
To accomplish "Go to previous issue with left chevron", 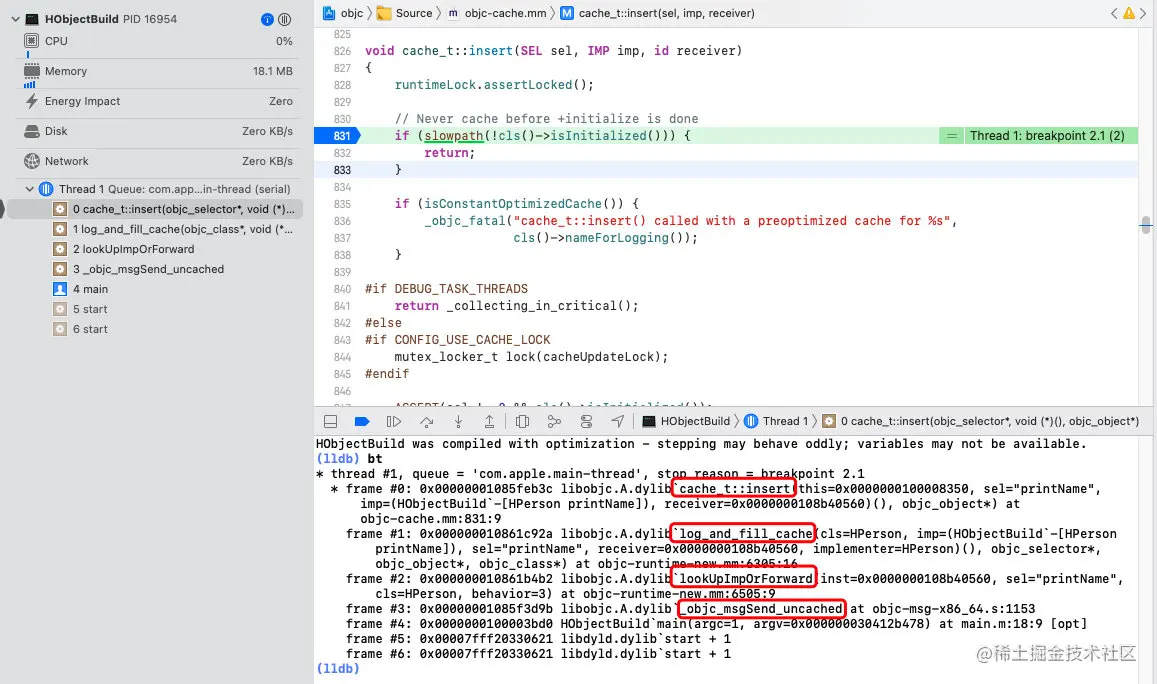I will (x=1114, y=13).
